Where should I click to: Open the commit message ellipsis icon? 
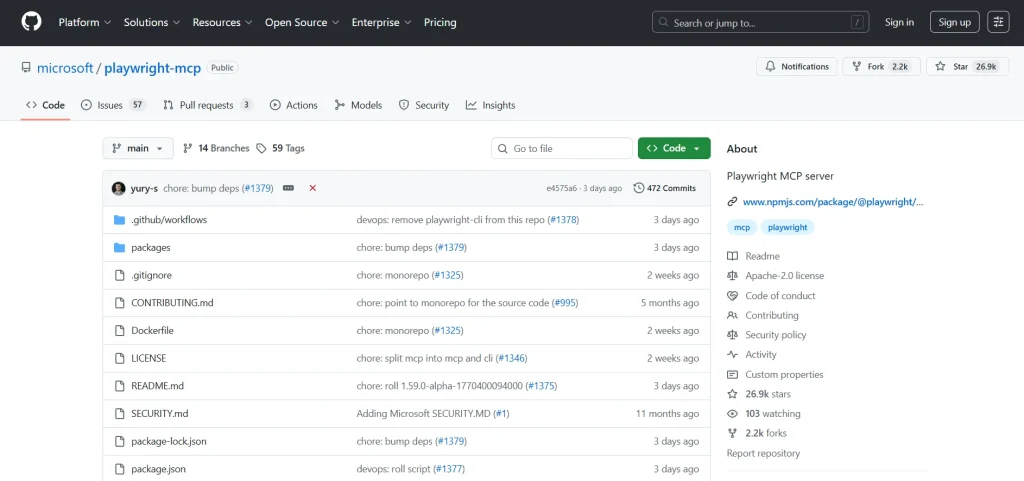point(288,188)
